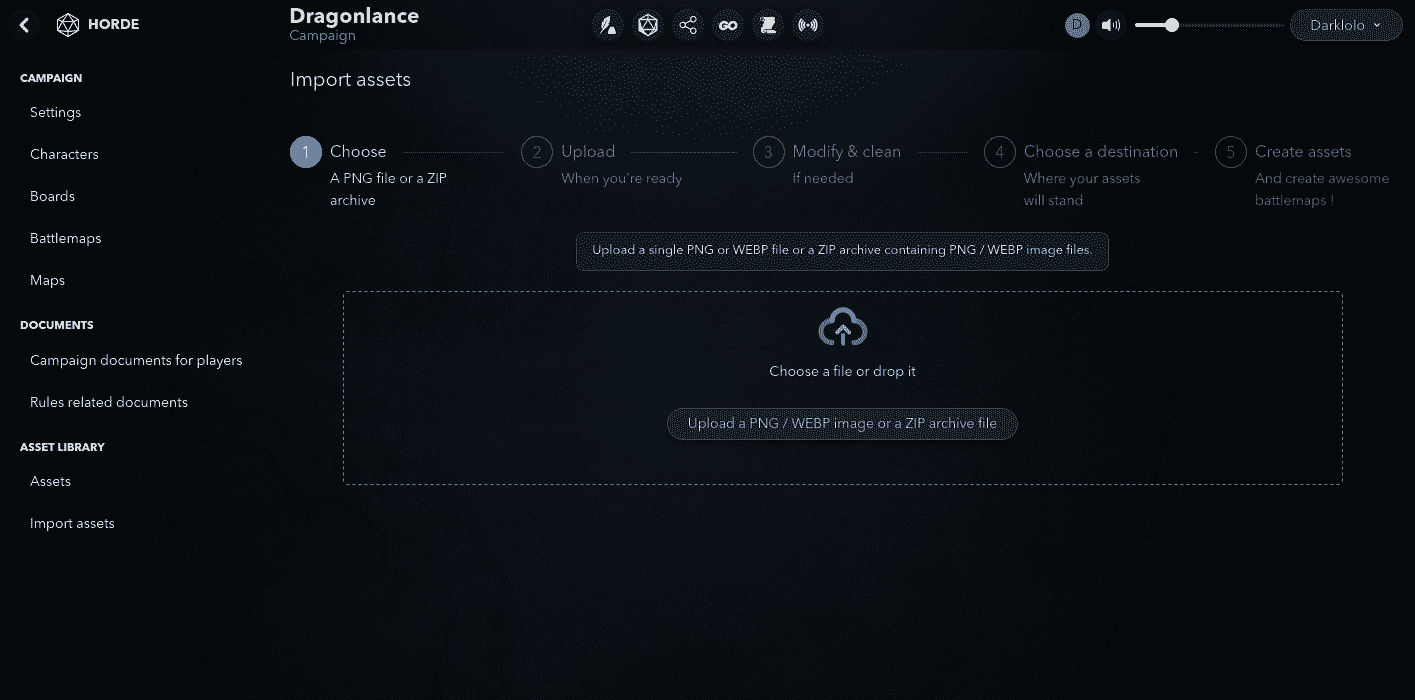
Task: Select Assets under Asset Library
Action: coord(50,481)
